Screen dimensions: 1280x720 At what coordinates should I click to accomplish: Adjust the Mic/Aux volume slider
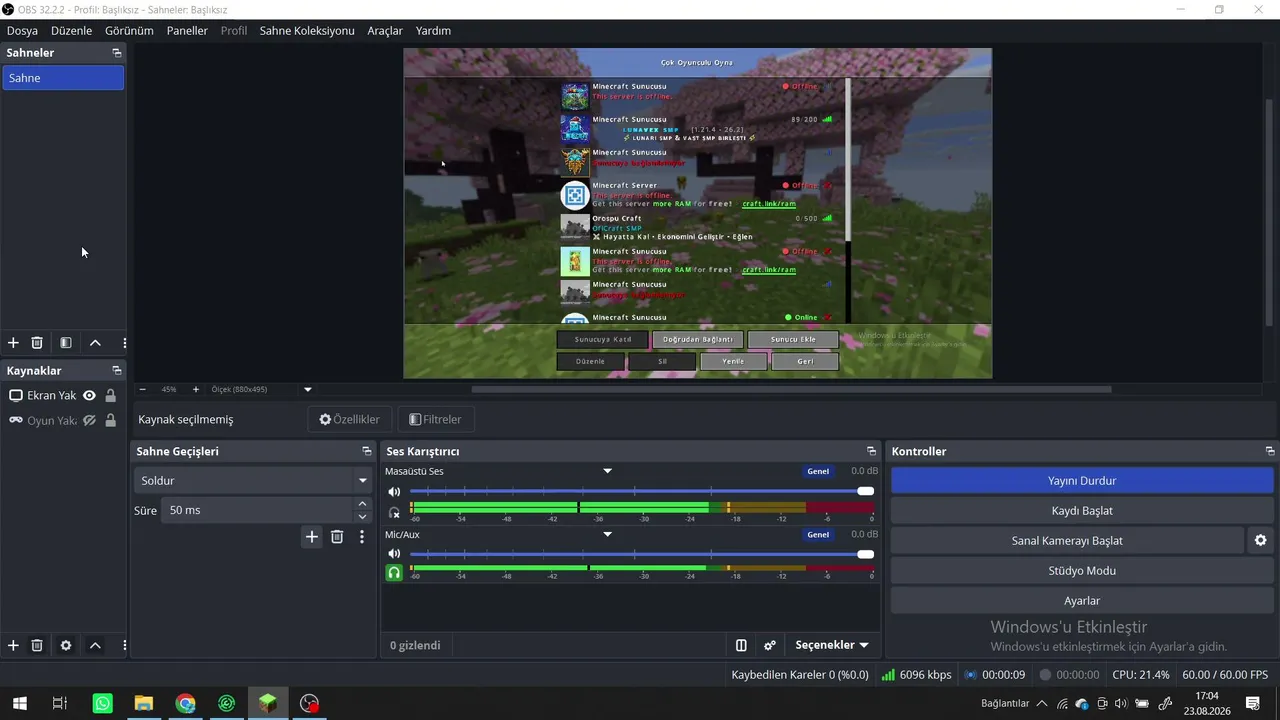click(642, 554)
